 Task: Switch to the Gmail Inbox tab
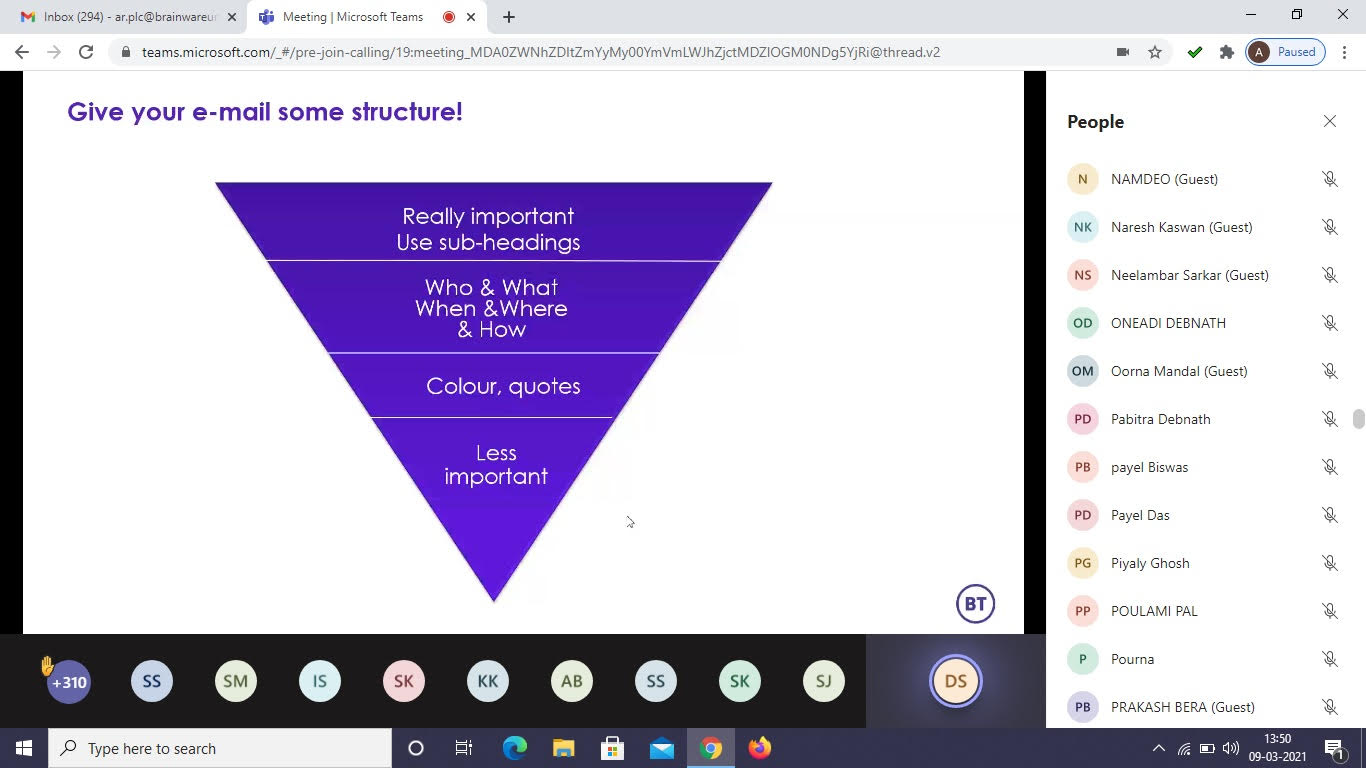125,17
